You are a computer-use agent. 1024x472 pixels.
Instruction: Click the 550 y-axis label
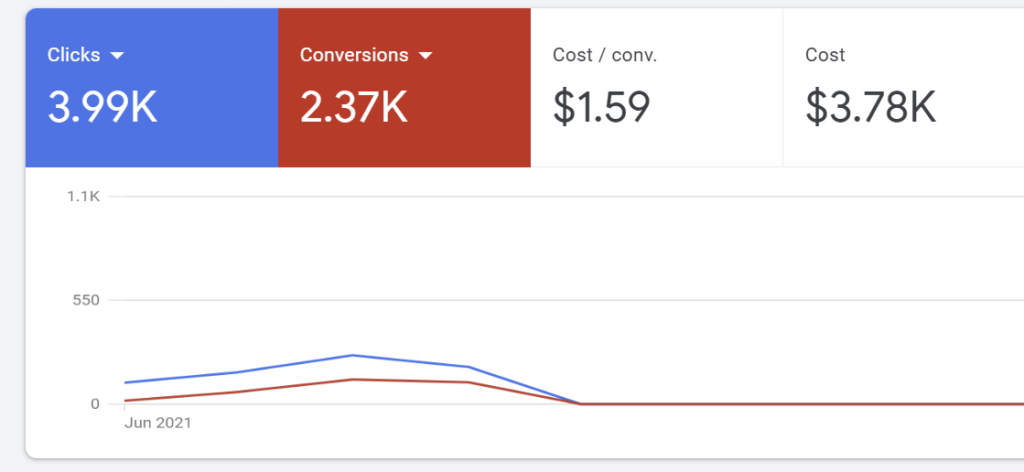86,300
